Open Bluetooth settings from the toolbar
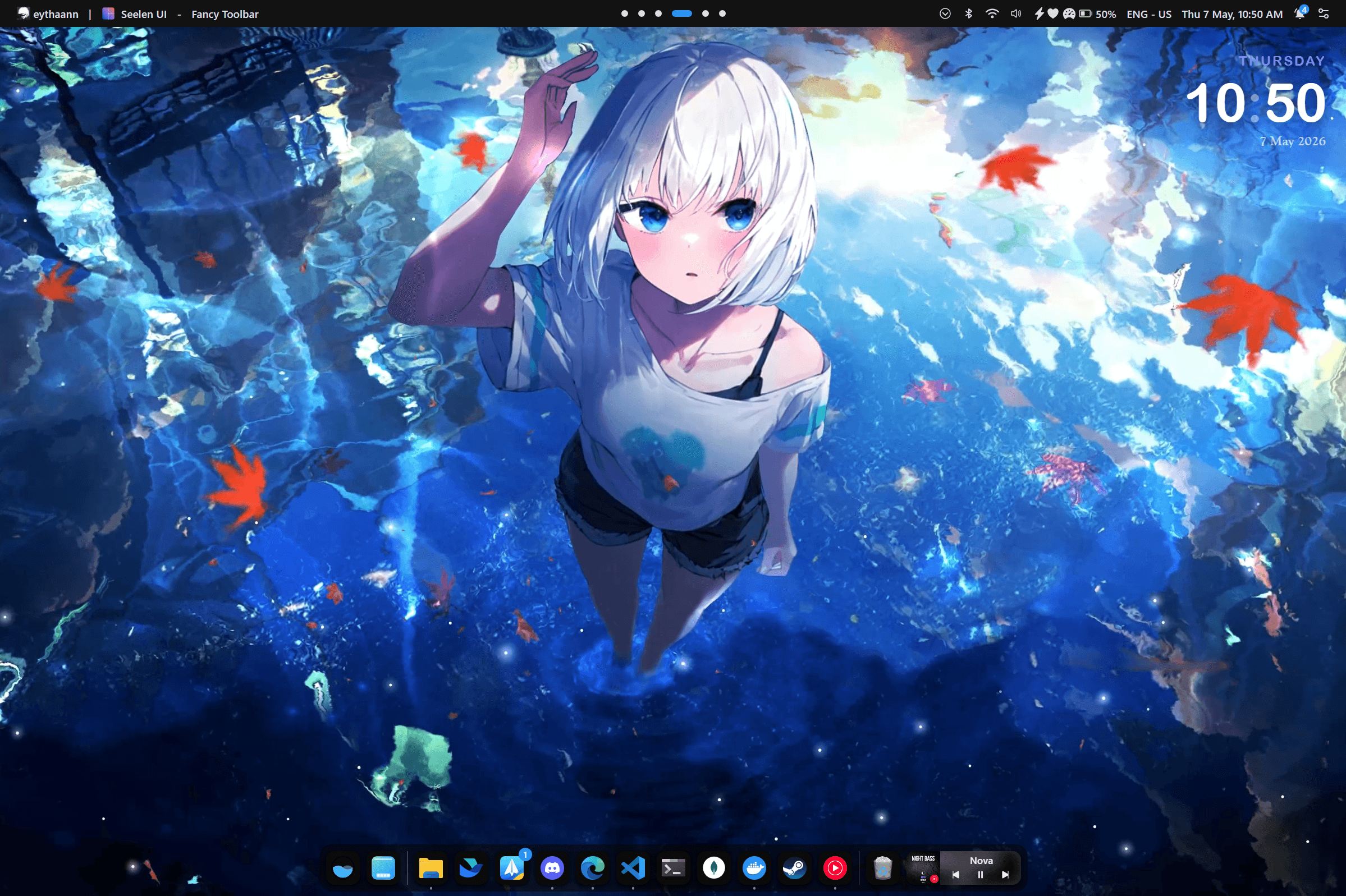The image size is (1346, 896). click(x=969, y=13)
